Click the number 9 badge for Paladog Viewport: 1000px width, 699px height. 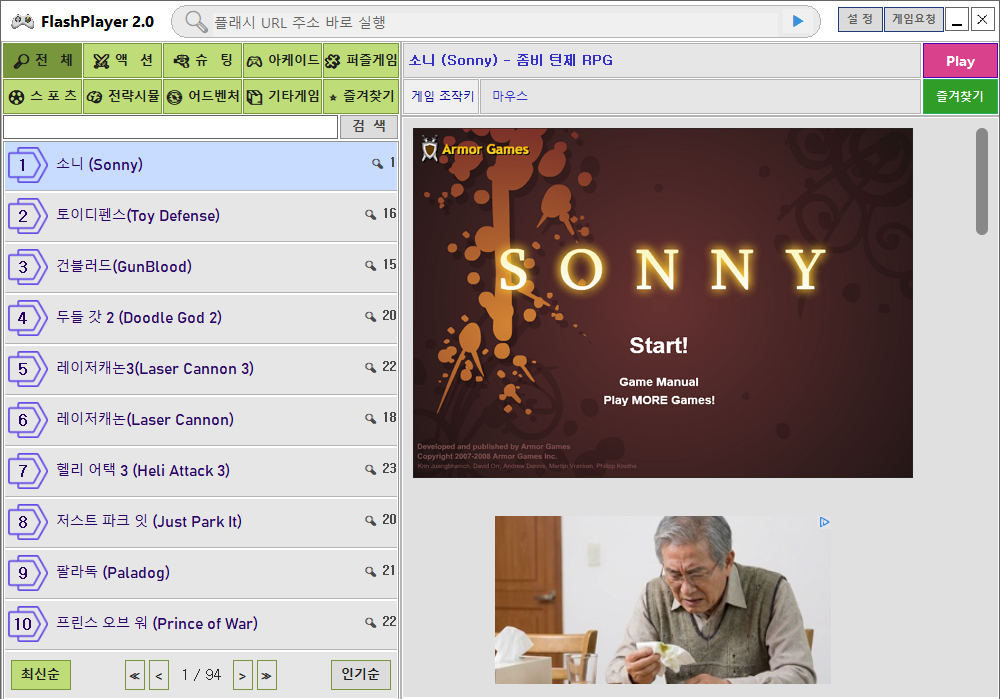click(27, 573)
